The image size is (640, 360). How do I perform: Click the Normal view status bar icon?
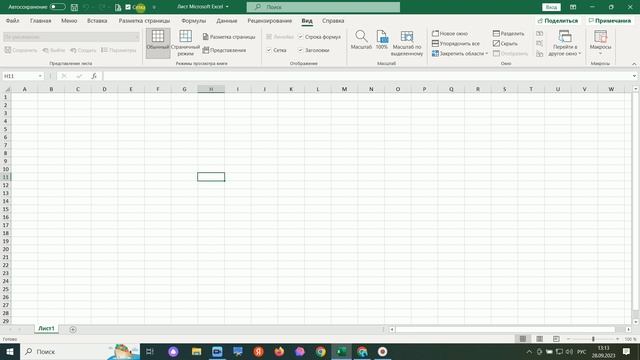523,339
